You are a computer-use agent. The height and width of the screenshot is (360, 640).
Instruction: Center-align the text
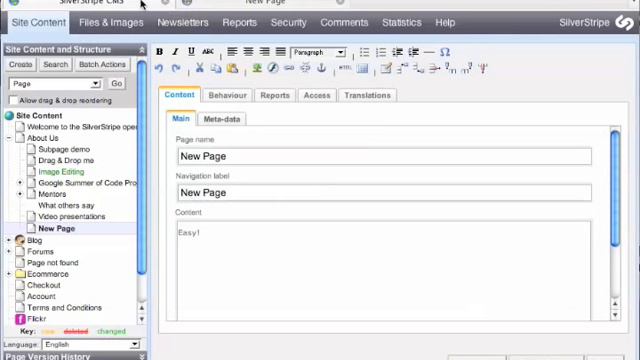[x=248, y=52]
